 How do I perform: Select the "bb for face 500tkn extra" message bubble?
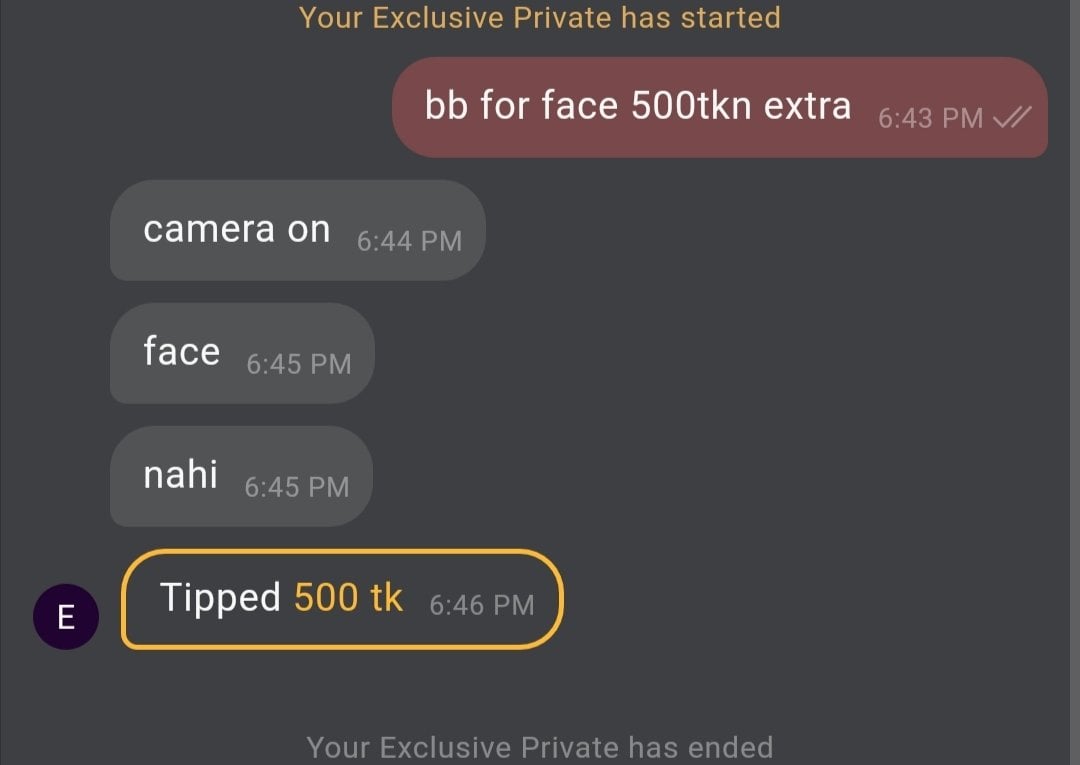720,107
